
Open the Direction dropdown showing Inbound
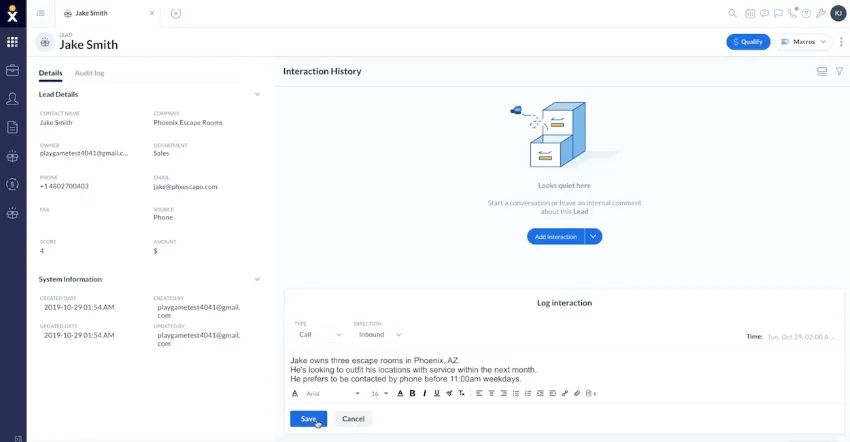(x=380, y=335)
